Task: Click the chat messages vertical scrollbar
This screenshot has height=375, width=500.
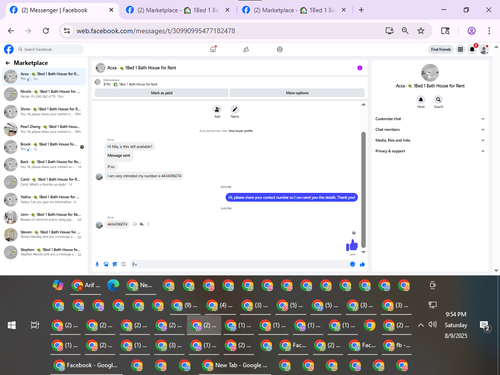Action: coord(363,190)
